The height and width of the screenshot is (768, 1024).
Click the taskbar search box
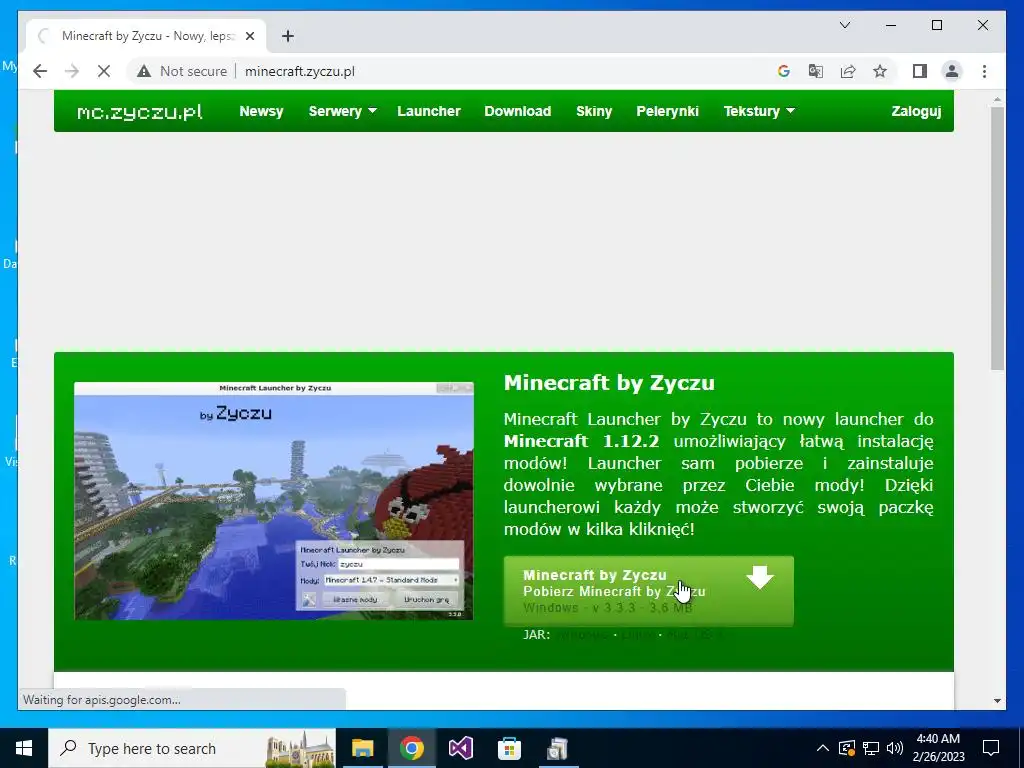193,748
